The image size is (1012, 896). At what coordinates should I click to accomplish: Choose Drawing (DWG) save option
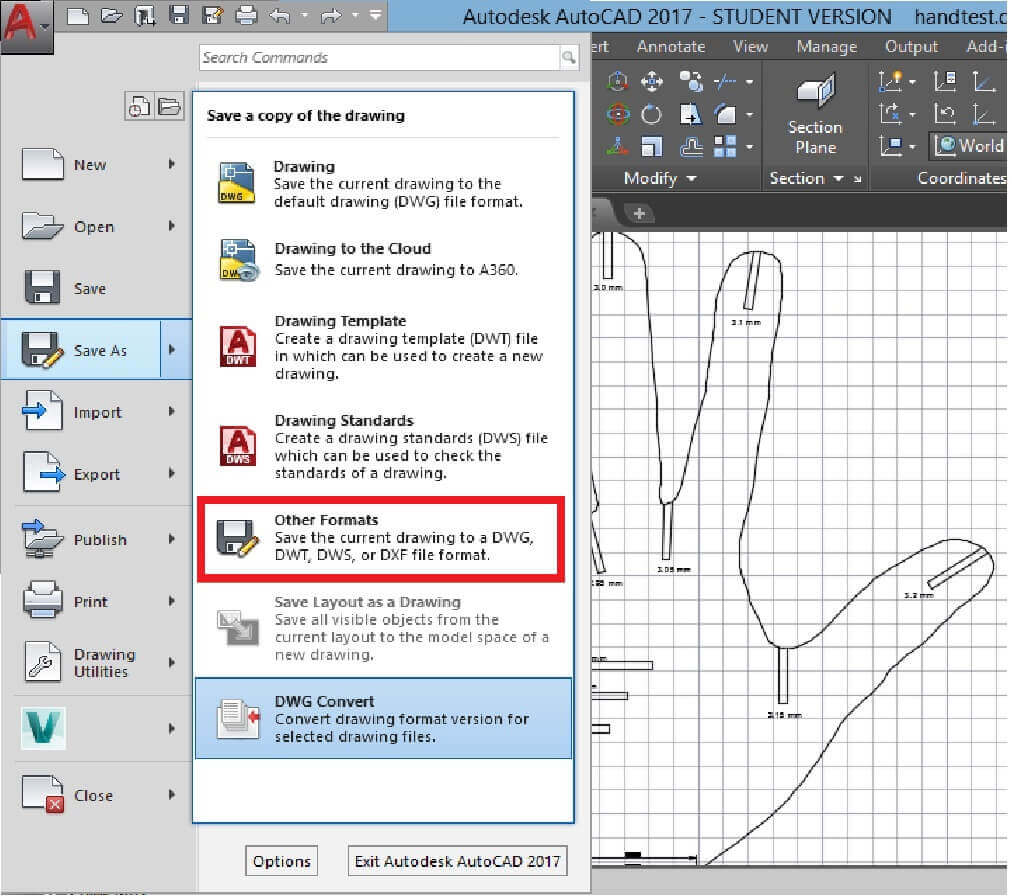pos(383,184)
